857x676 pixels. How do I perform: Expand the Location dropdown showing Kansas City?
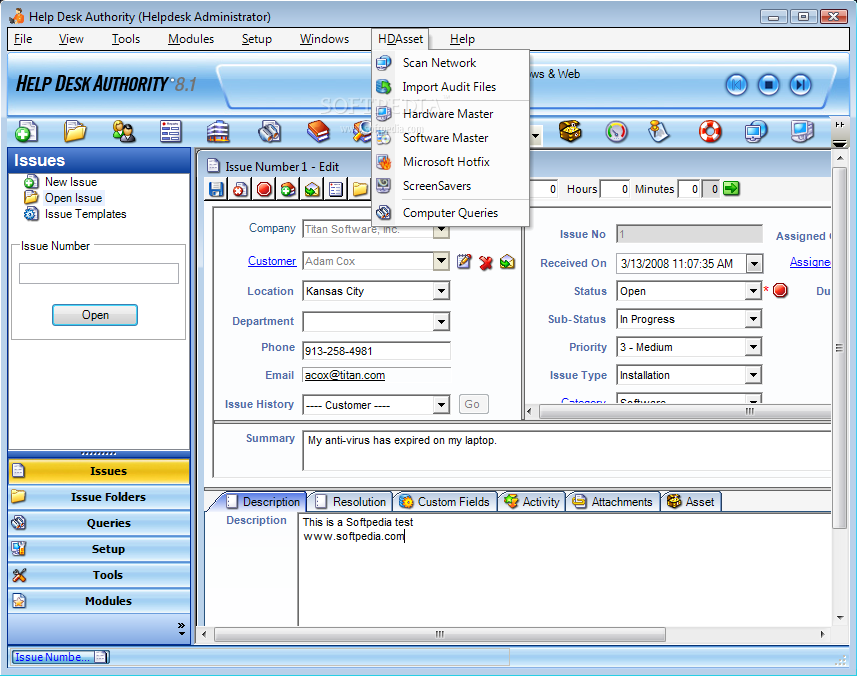point(442,291)
